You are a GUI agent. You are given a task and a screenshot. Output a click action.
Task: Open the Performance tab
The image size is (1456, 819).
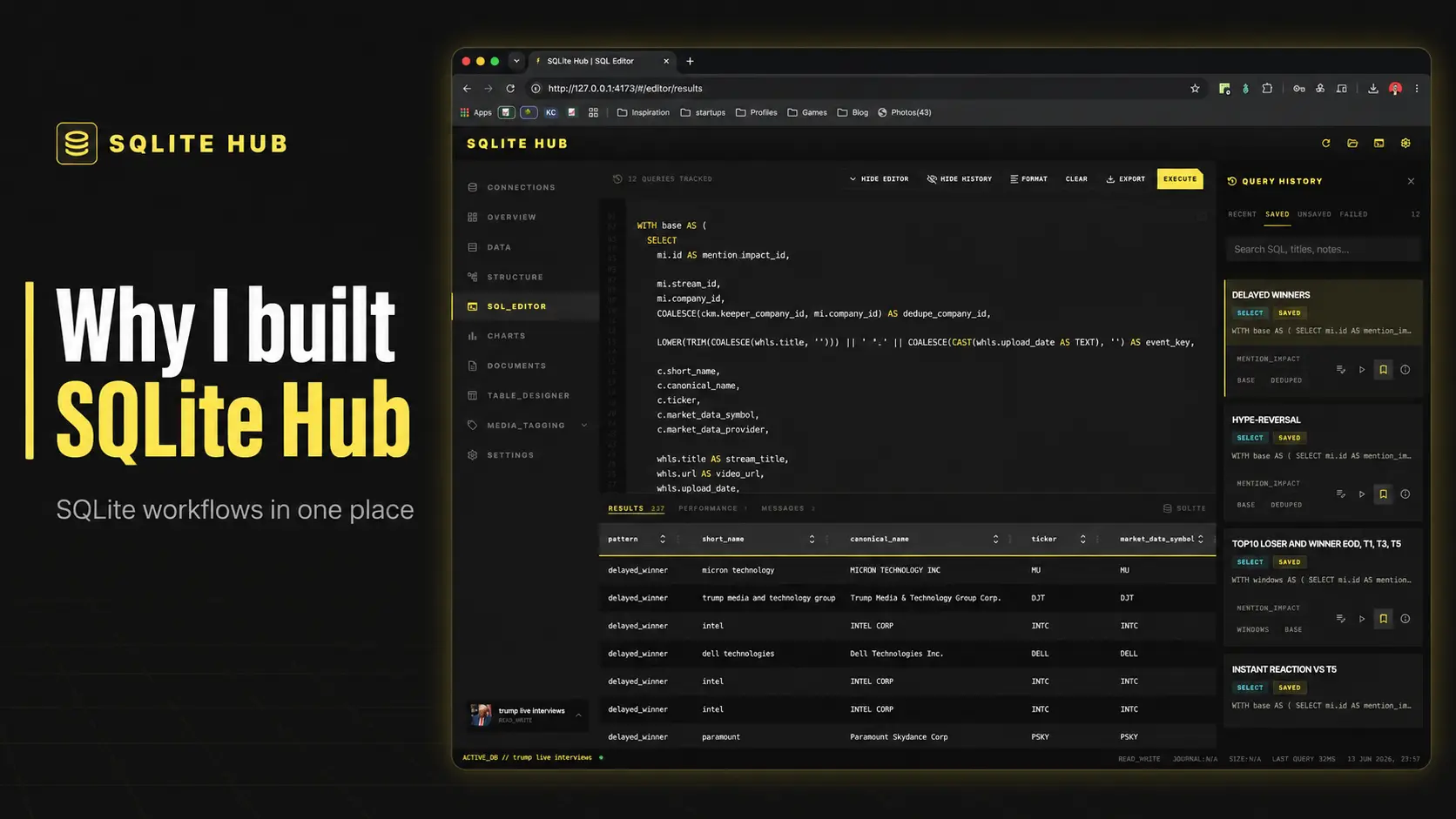click(x=712, y=508)
